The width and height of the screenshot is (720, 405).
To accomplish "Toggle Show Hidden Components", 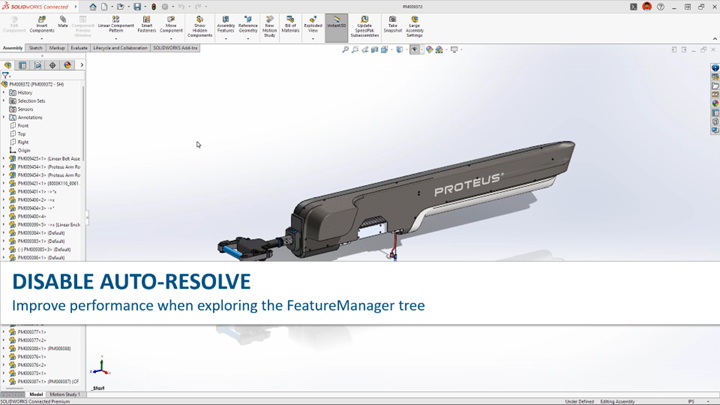I will (200, 26).
